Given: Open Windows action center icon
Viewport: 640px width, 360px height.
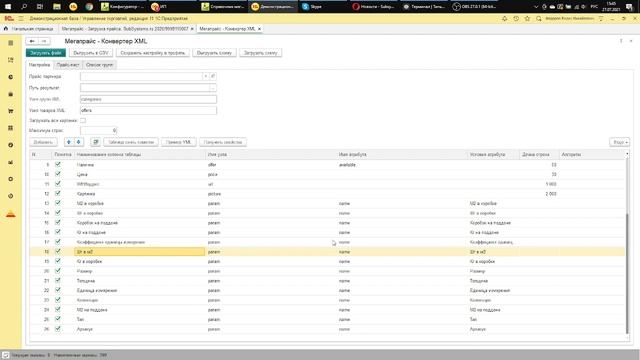Looking at the screenshot, I should [x=629, y=6].
